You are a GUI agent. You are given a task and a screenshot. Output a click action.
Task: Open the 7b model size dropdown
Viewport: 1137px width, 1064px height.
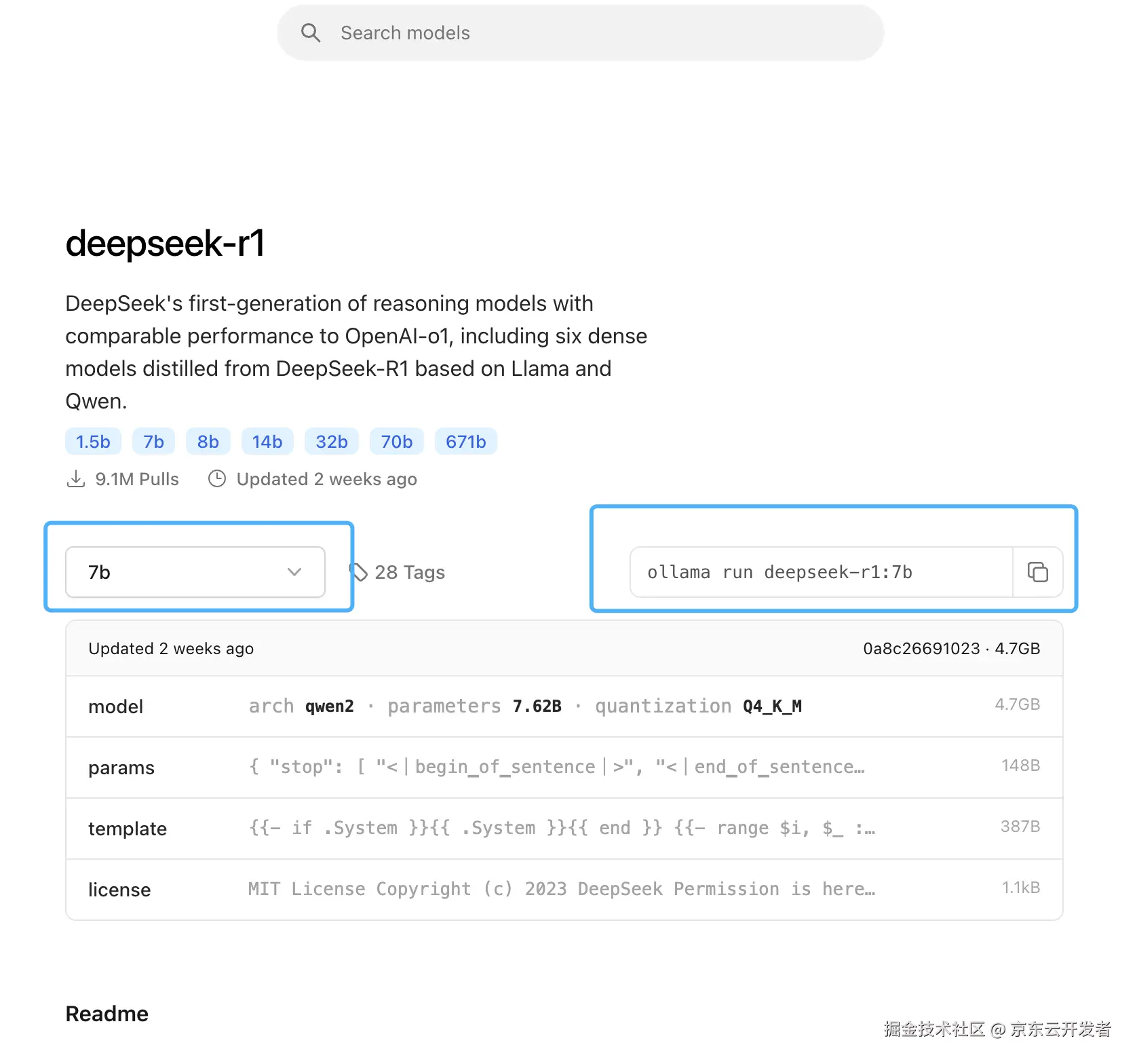coord(195,572)
